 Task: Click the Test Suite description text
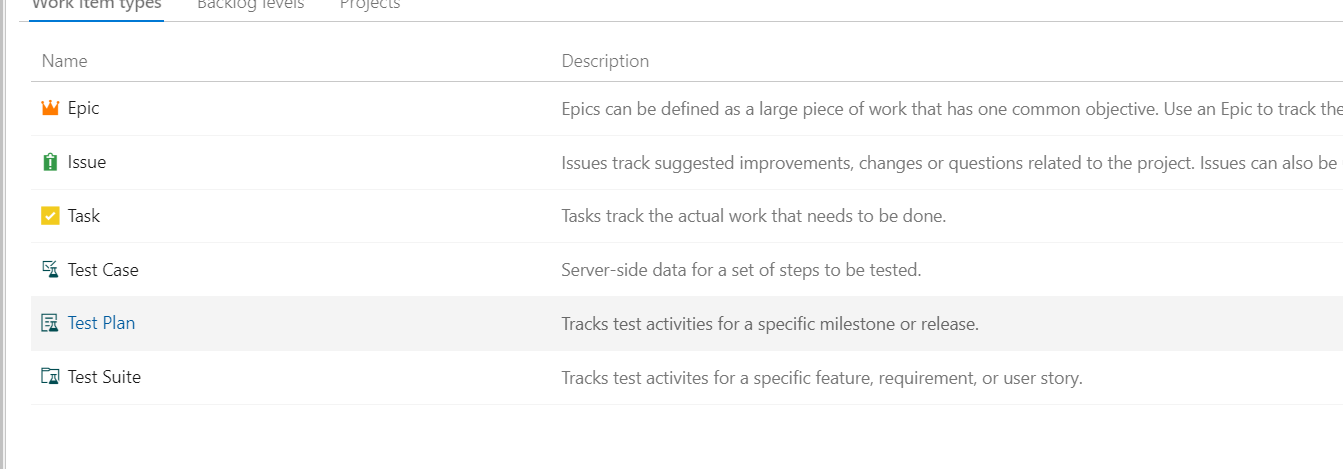(822, 378)
